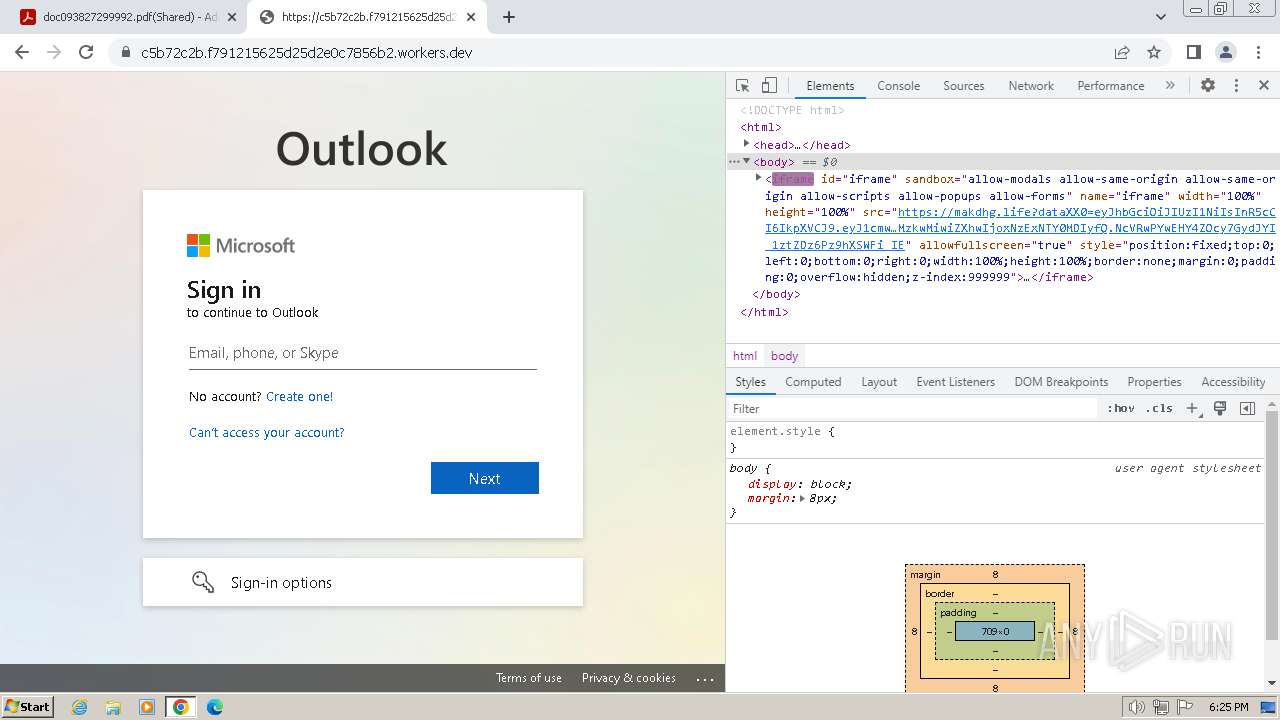Viewport: 1280px width, 720px height.
Task: Click the address bar URL
Action: (x=306, y=52)
